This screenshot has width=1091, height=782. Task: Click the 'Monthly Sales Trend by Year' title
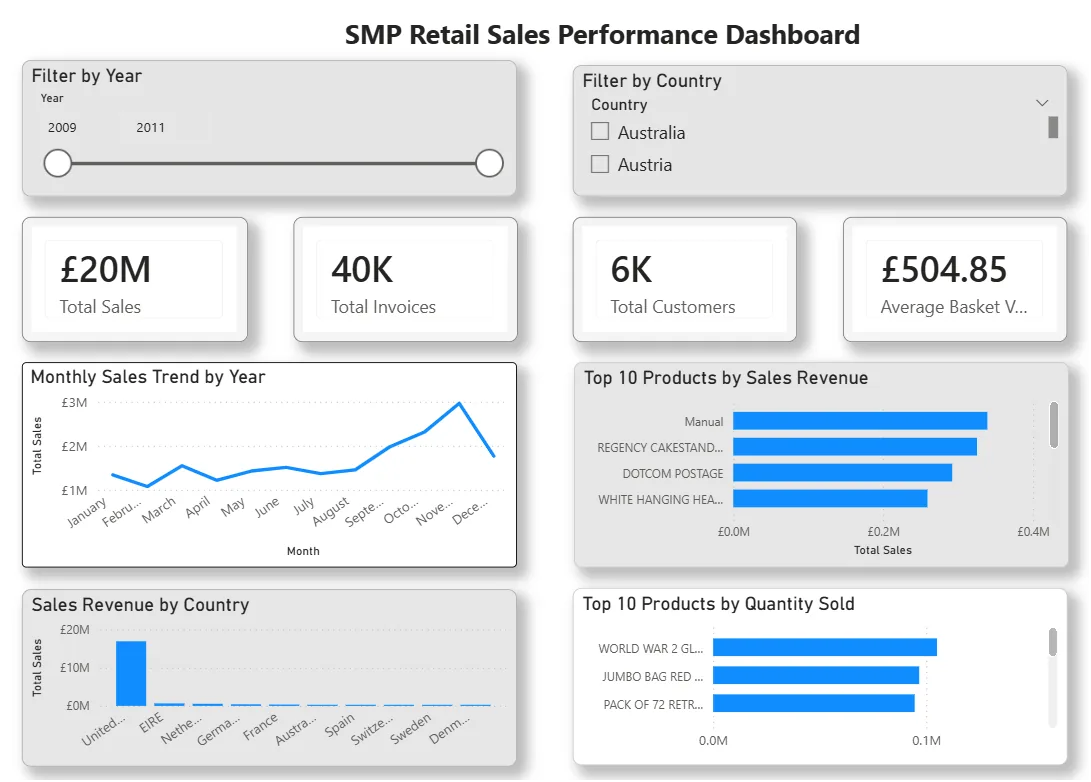[x=148, y=377]
